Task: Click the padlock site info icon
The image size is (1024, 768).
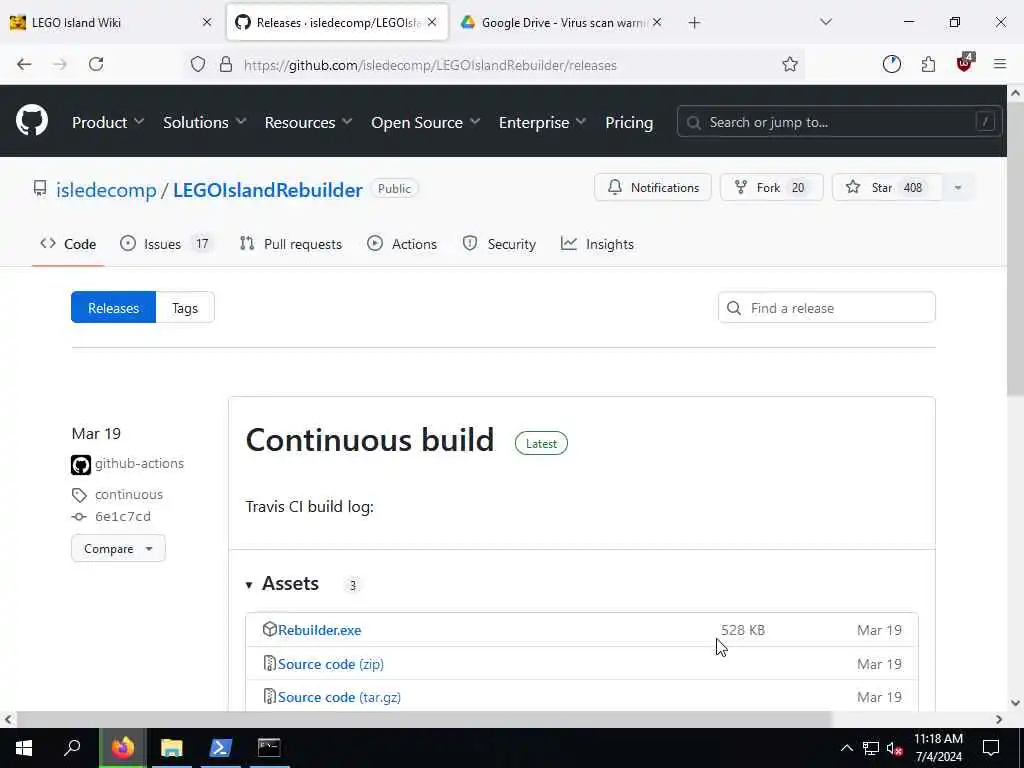Action: point(226,64)
